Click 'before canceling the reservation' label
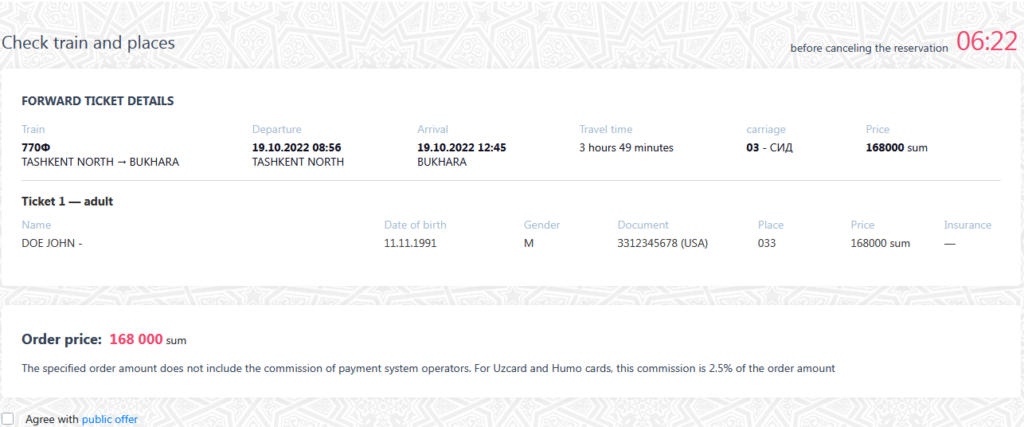This screenshot has width=1024, height=427. (869, 48)
